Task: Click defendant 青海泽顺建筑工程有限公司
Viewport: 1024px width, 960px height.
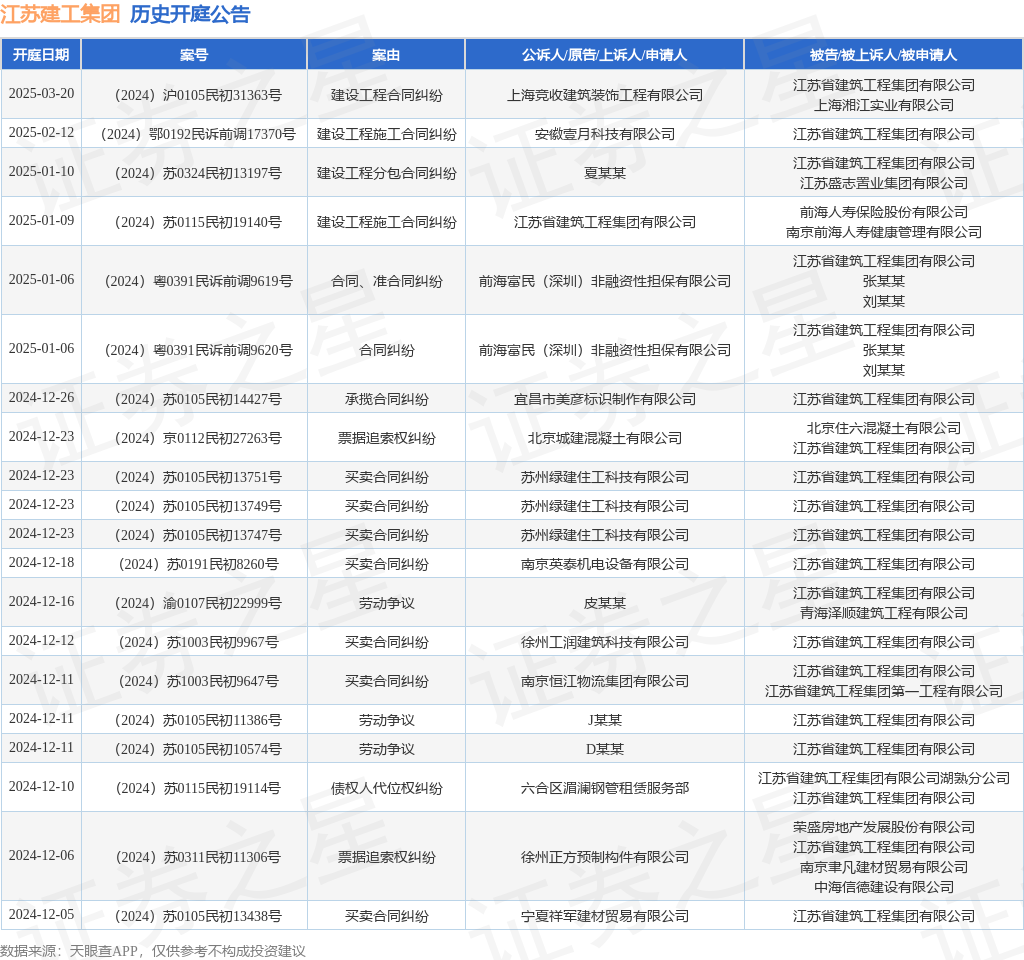Action: [884, 613]
